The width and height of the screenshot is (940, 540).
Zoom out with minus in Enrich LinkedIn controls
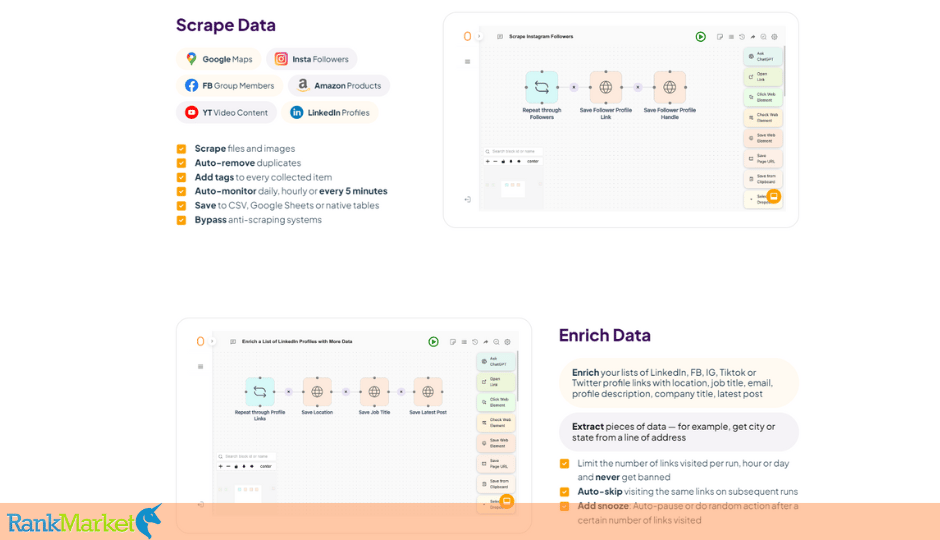click(228, 466)
